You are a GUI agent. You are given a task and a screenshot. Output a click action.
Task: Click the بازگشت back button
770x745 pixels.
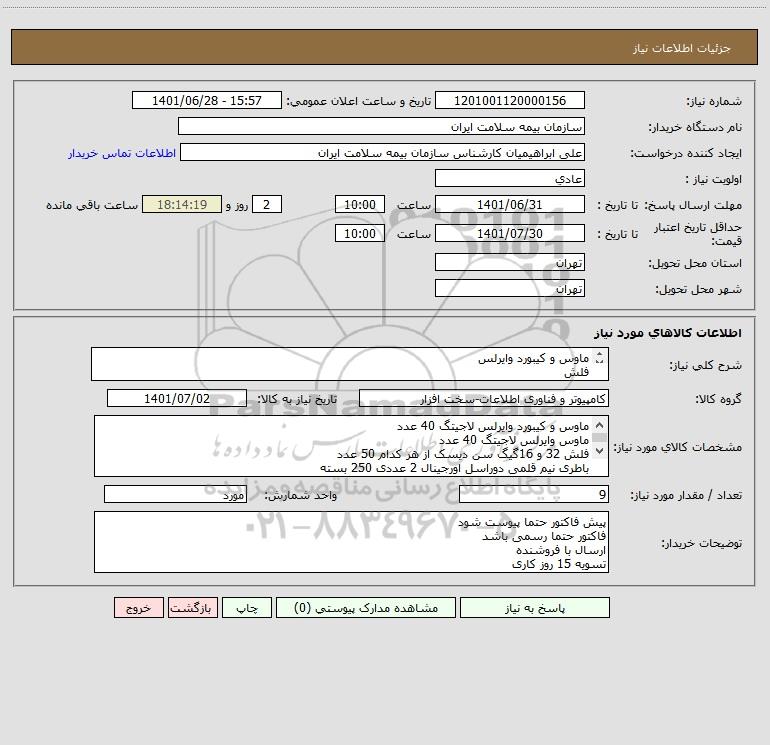click(x=193, y=608)
